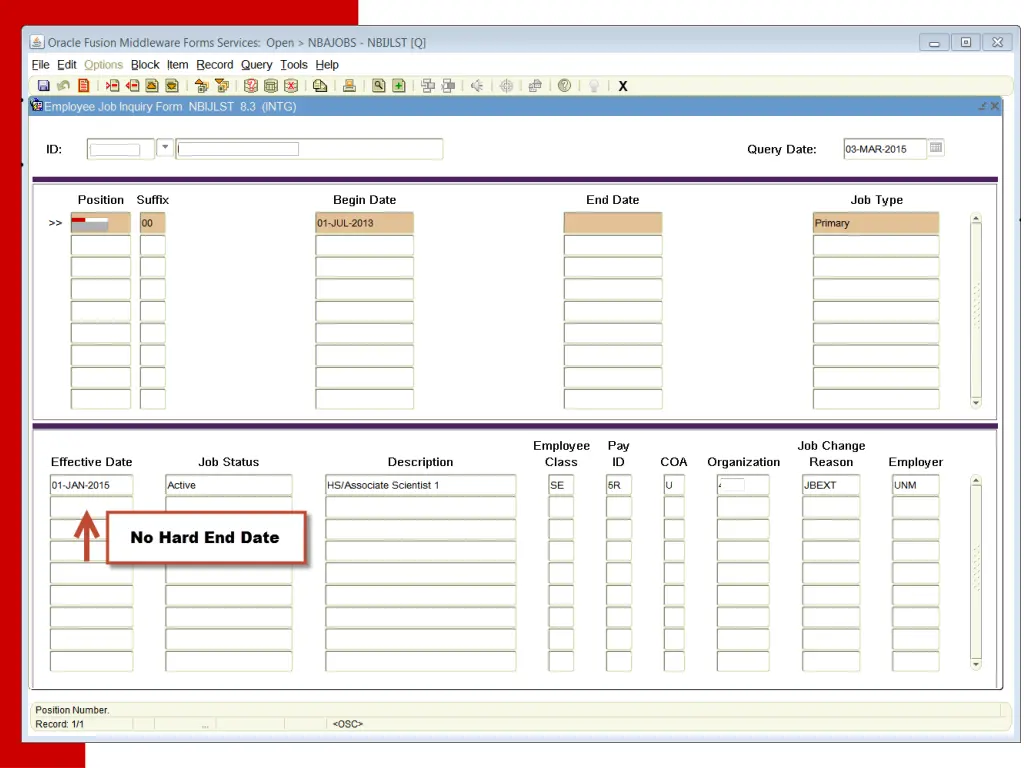Click the Job Status Active field

click(229, 485)
